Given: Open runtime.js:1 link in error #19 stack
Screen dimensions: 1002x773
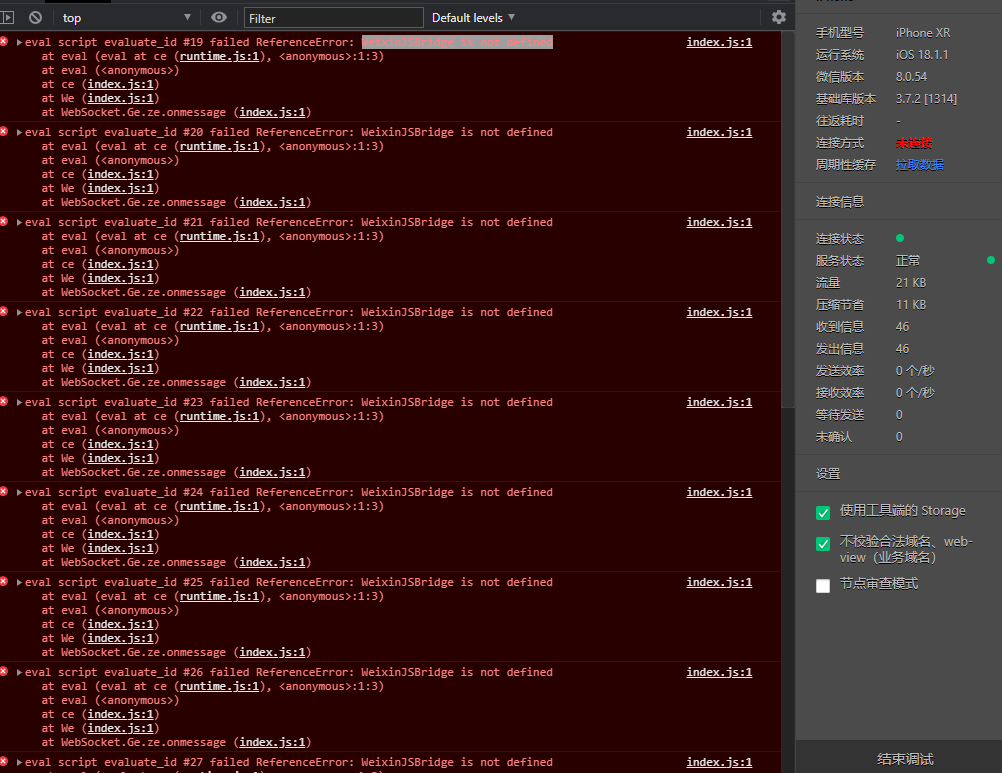Looking at the screenshot, I should point(219,56).
